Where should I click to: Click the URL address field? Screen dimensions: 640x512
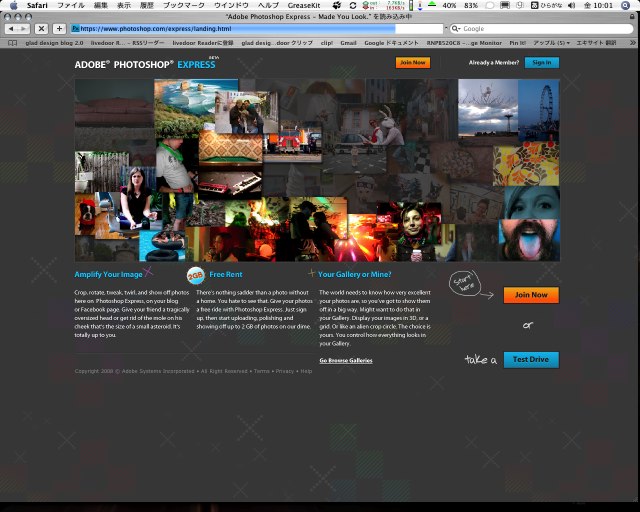click(250, 29)
